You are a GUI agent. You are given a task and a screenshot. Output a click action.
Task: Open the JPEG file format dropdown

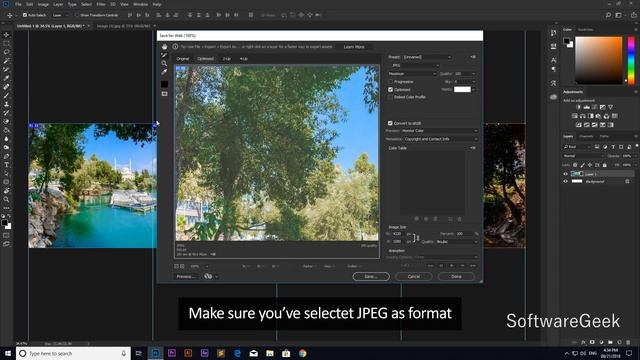tap(414, 65)
